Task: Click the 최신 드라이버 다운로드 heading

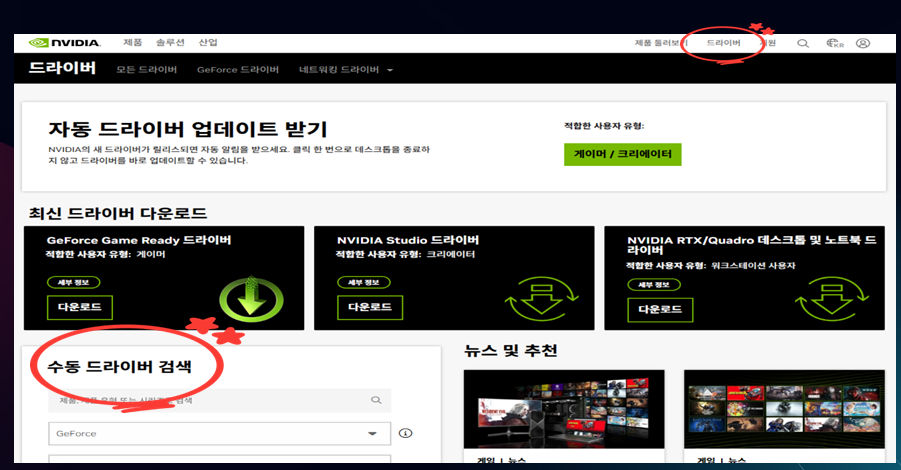Action: (x=118, y=213)
